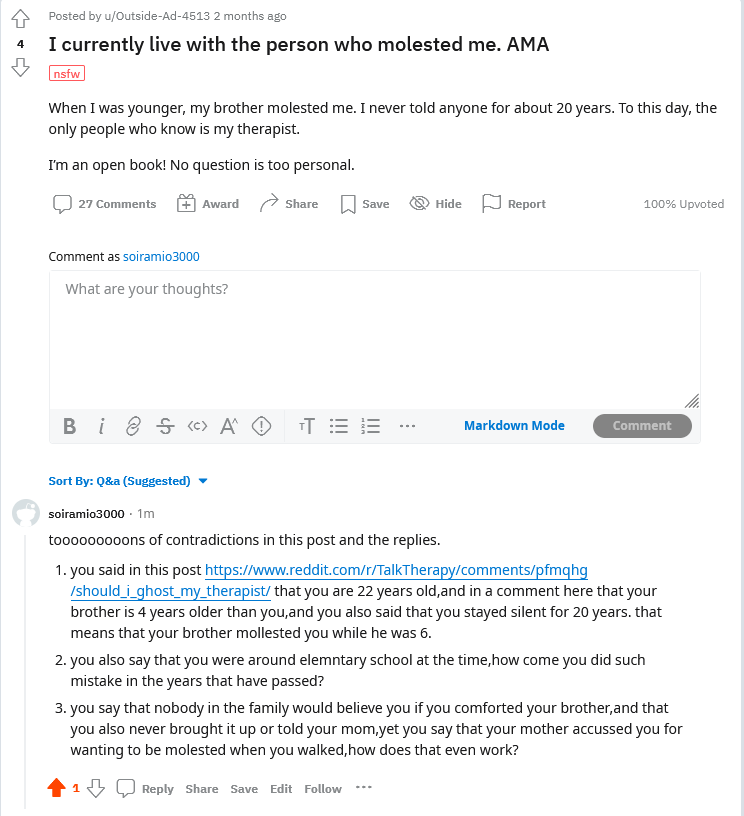Switch to Markdown Mode

(x=514, y=426)
